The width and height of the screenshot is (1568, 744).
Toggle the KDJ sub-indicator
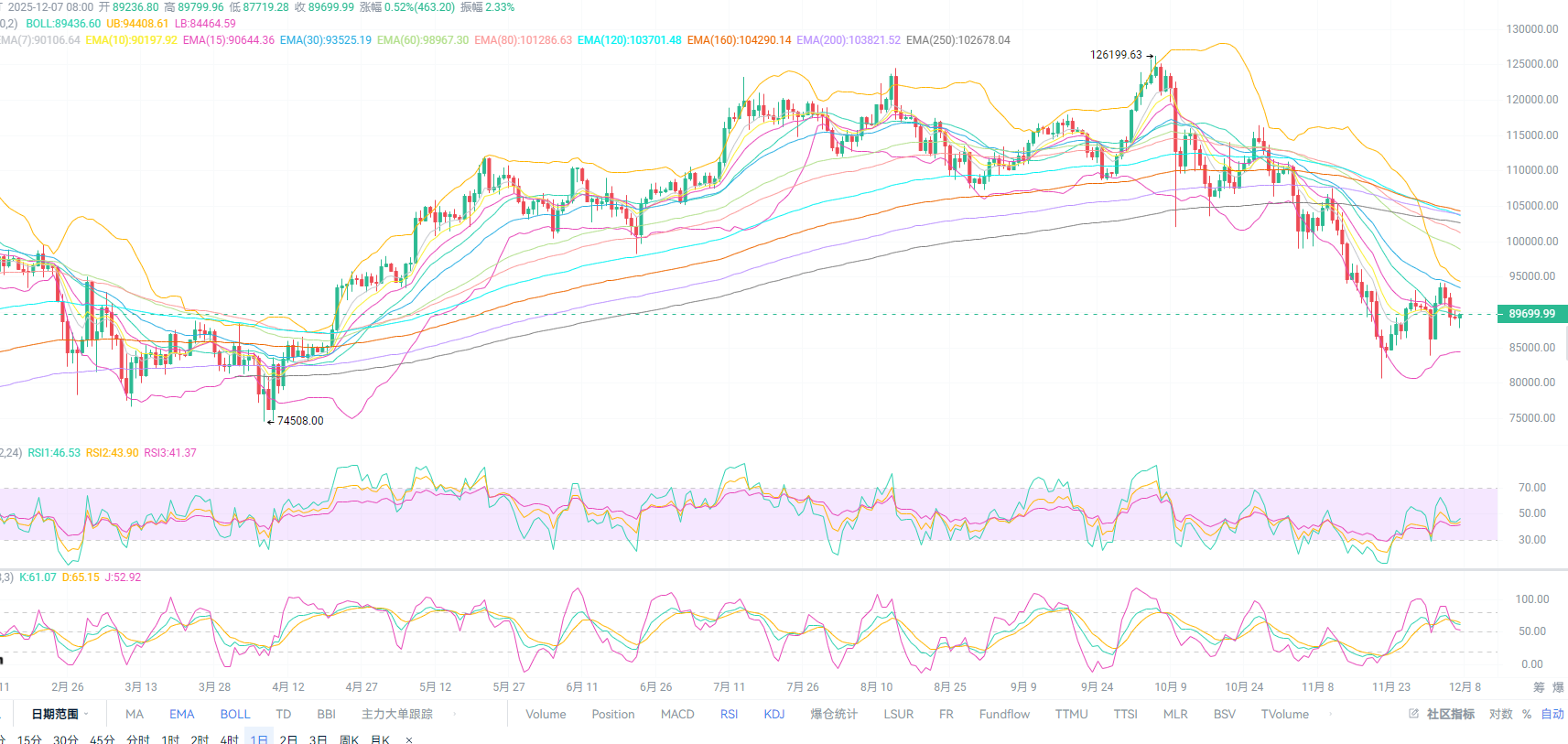pyautogui.click(x=774, y=714)
